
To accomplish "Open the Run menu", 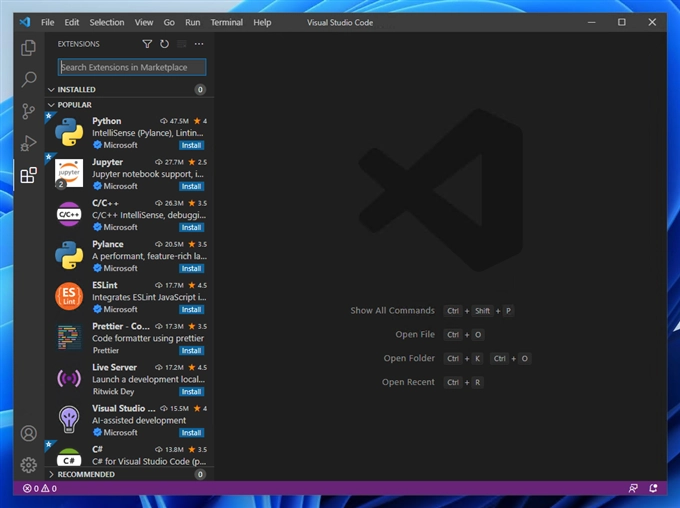I will [193, 22].
